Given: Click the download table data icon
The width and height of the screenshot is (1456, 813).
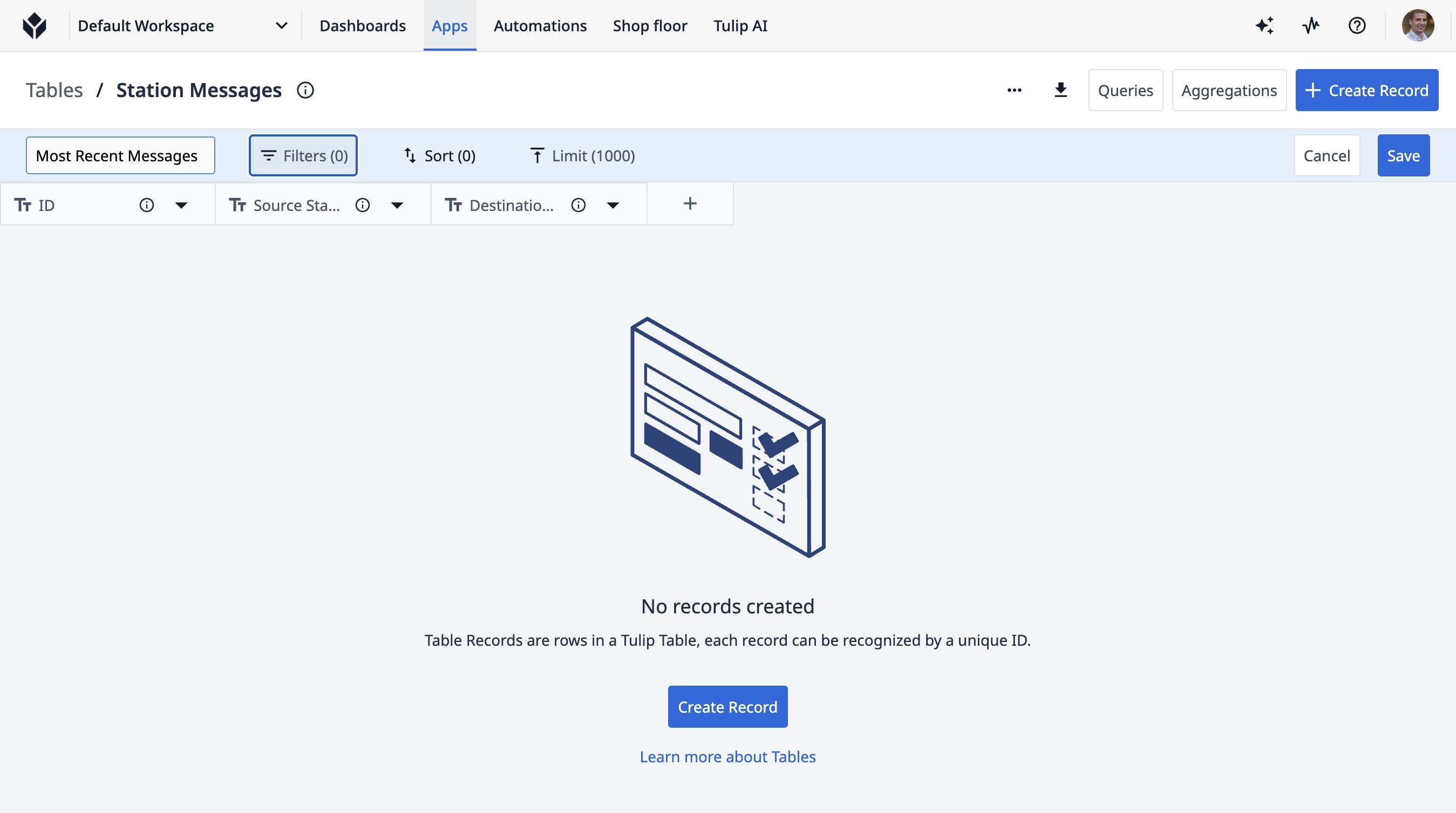Looking at the screenshot, I should (x=1060, y=91).
